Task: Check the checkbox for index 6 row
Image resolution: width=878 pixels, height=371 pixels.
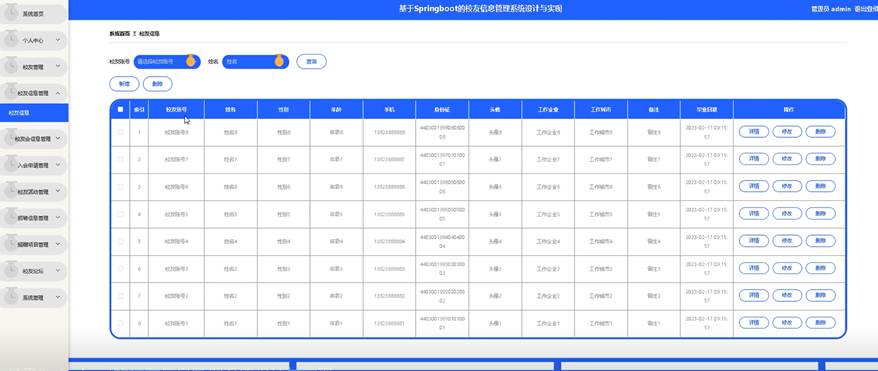Action: tap(120, 269)
